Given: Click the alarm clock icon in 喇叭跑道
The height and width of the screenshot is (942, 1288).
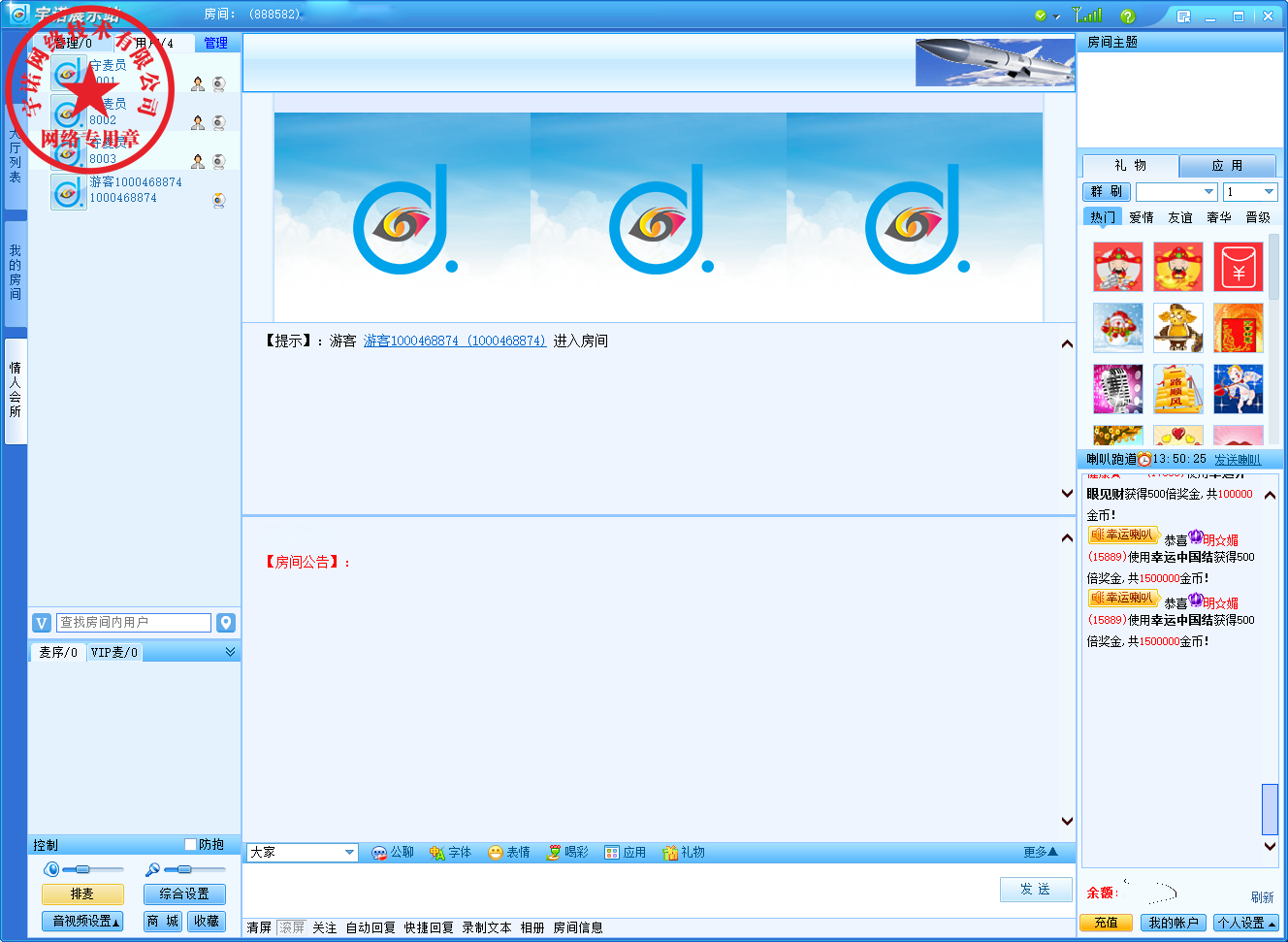Looking at the screenshot, I should (1144, 460).
